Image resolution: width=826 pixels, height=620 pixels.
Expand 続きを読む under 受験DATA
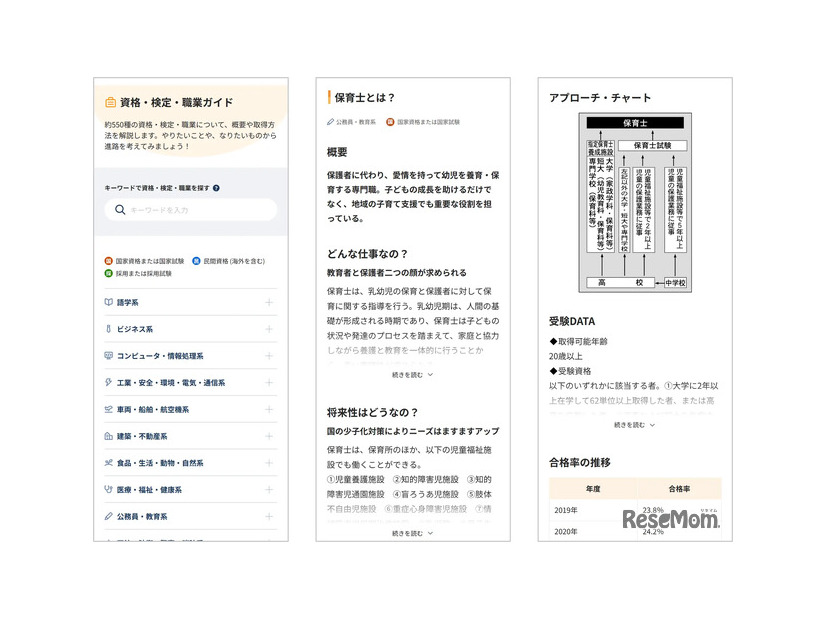click(634, 425)
